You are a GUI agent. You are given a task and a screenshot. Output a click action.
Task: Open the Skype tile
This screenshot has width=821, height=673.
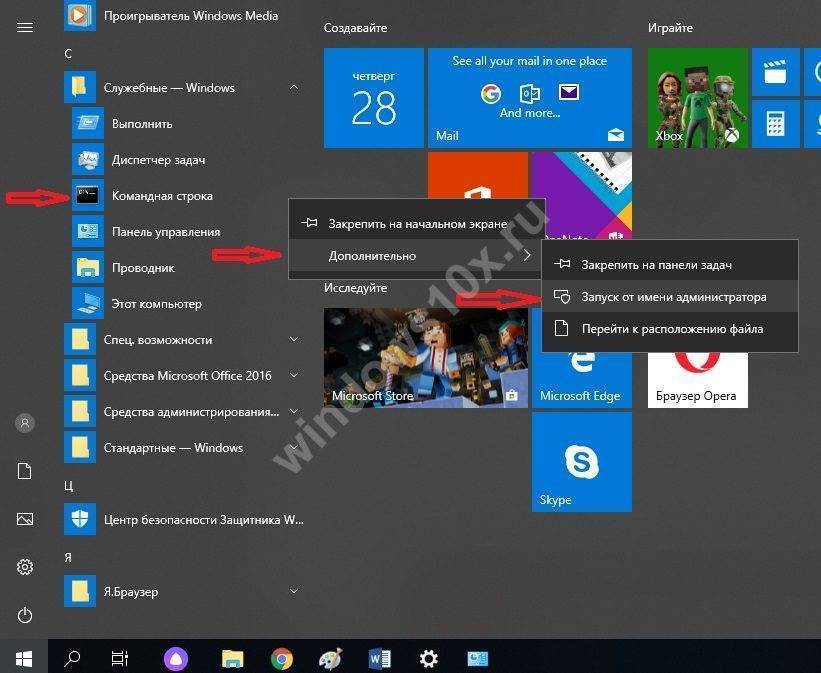(x=581, y=462)
